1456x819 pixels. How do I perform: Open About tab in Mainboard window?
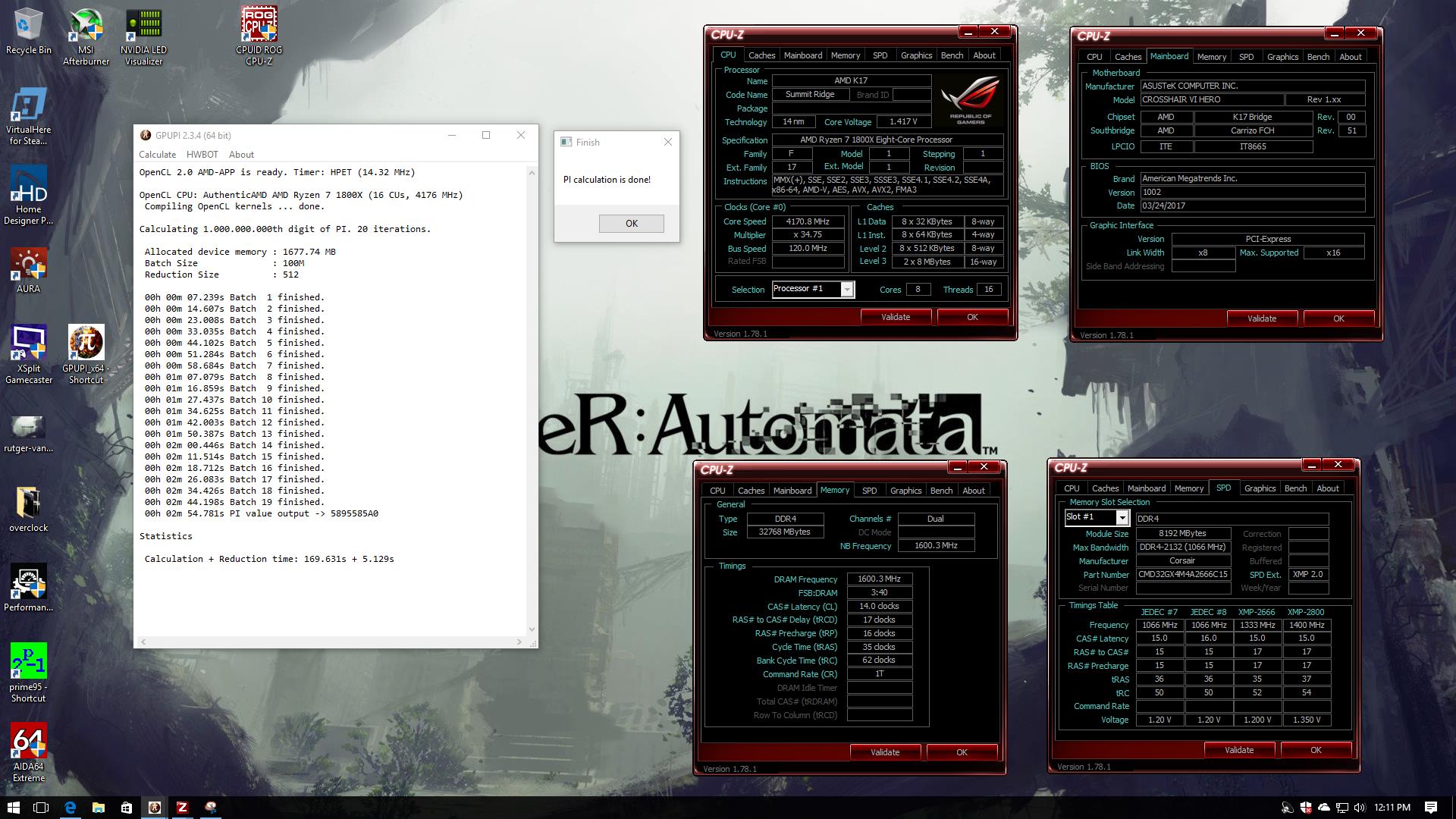[1350, 57]
